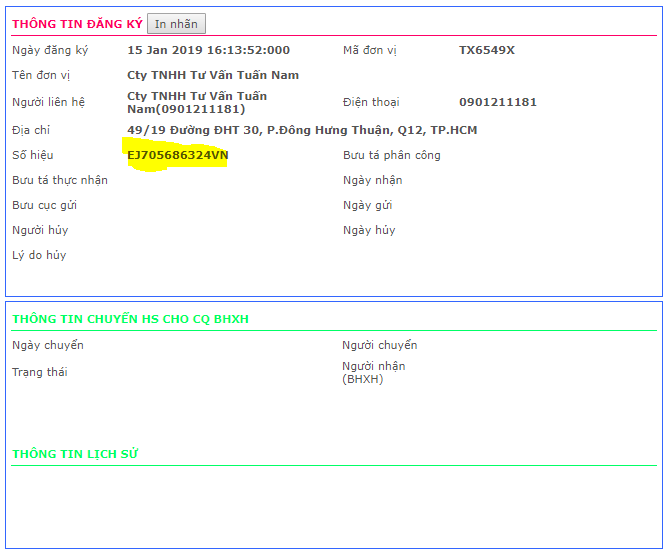The height and width of the screenshot is (555, 668).
Task: Click the "Ngày hủy" label
Action: point(369,230)
